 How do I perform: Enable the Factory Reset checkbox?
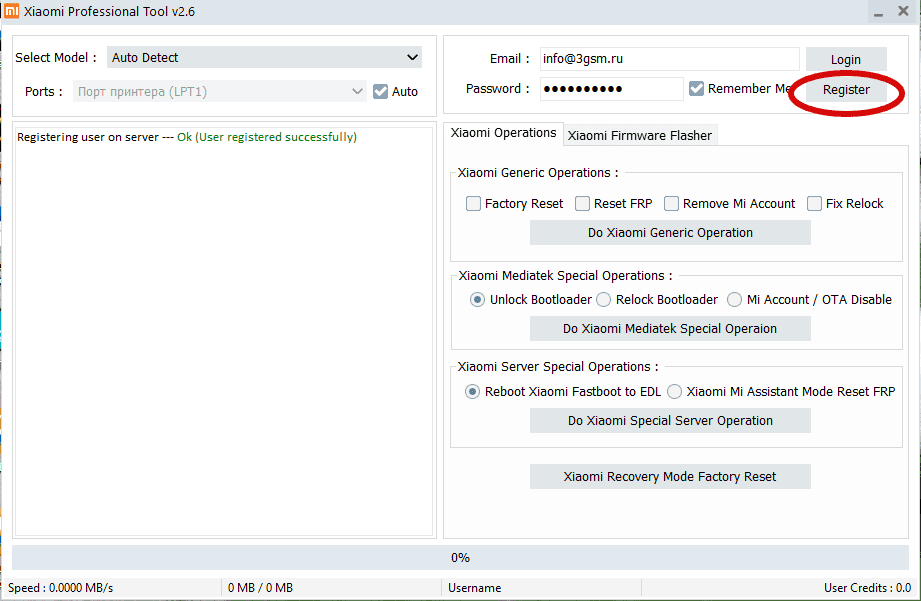pos(473,204)
